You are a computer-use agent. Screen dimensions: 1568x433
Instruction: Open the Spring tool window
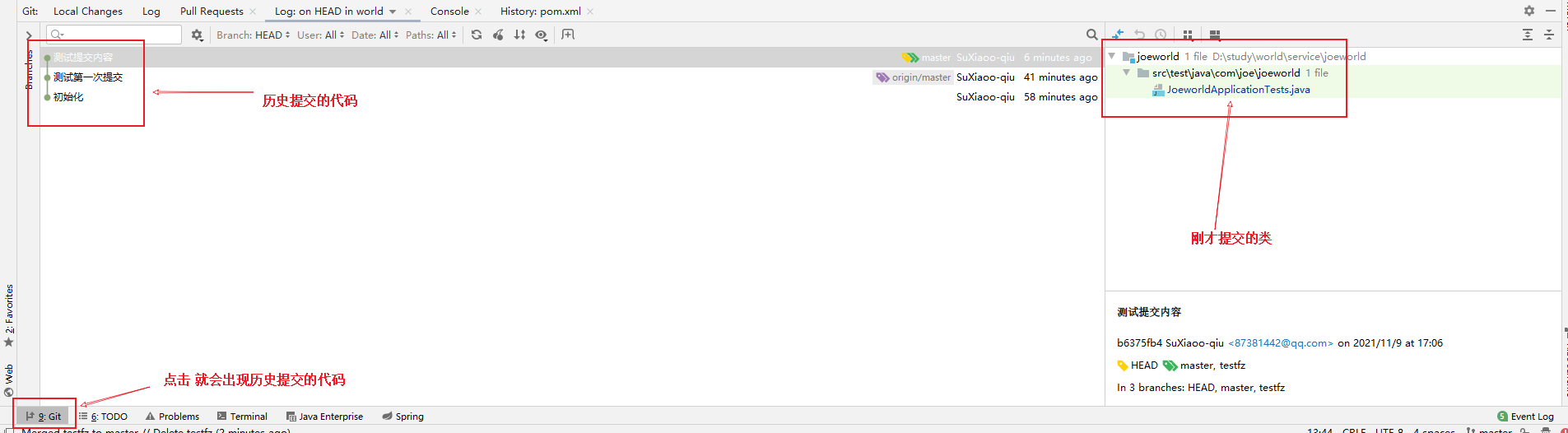click(402, 417)
